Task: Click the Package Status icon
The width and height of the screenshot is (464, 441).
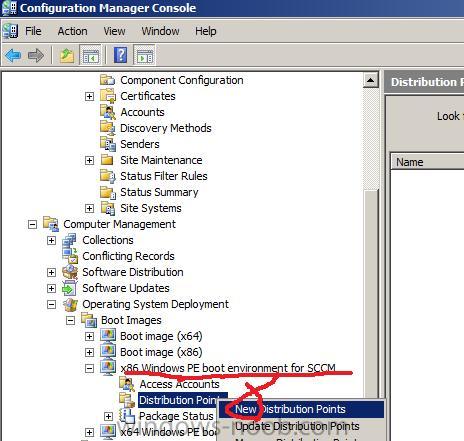Action: point(127,416)
